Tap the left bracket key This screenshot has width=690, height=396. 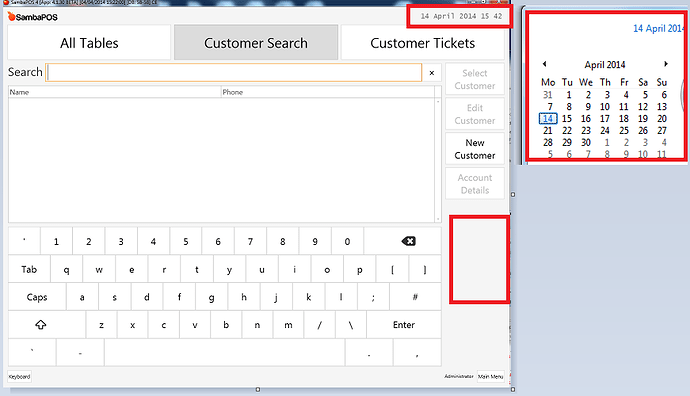click(392, 269)
